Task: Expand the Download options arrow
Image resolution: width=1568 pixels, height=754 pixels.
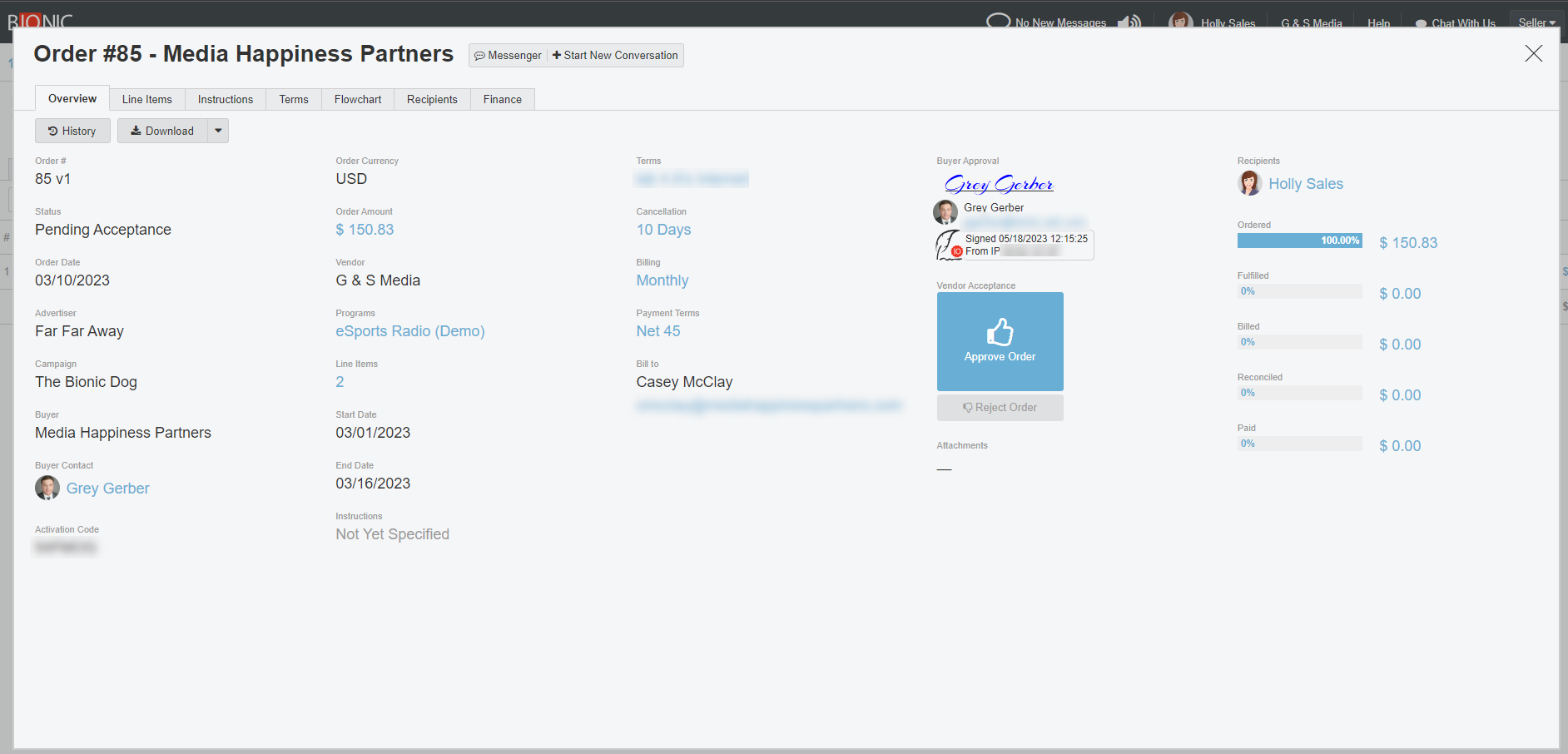Action: point(218,131)
